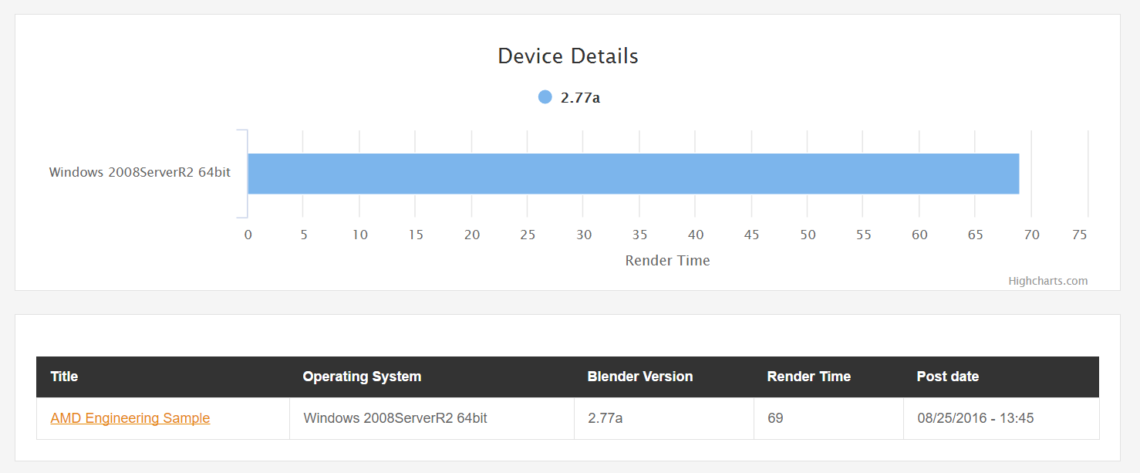Viewport: 1140px width, 473px height.
Task: Select the Windows 2008ServerR2 64bit axis label
Action: pyautogui.click(x=140, y=173)
